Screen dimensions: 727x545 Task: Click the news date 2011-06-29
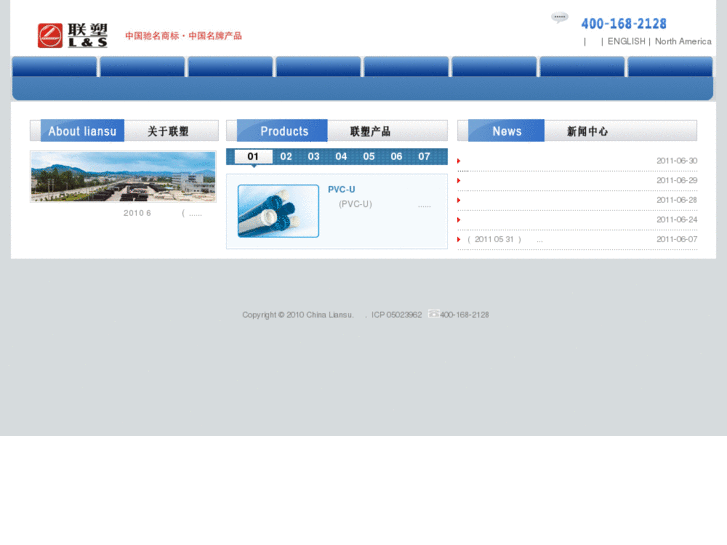(677, 180)
